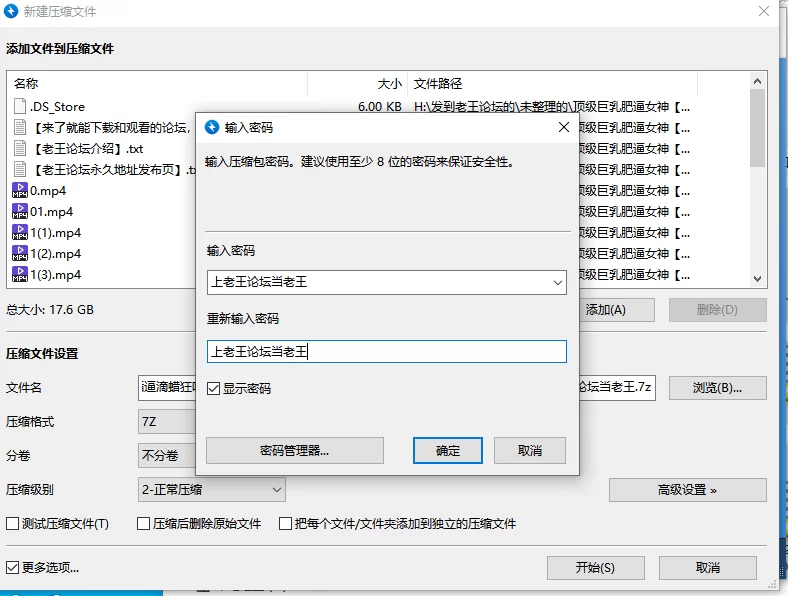Image resolution: width=788 pixels, height=596 pixels.
Task: Click 取消 at bottom of main window
Action: (x=708, y=568)
